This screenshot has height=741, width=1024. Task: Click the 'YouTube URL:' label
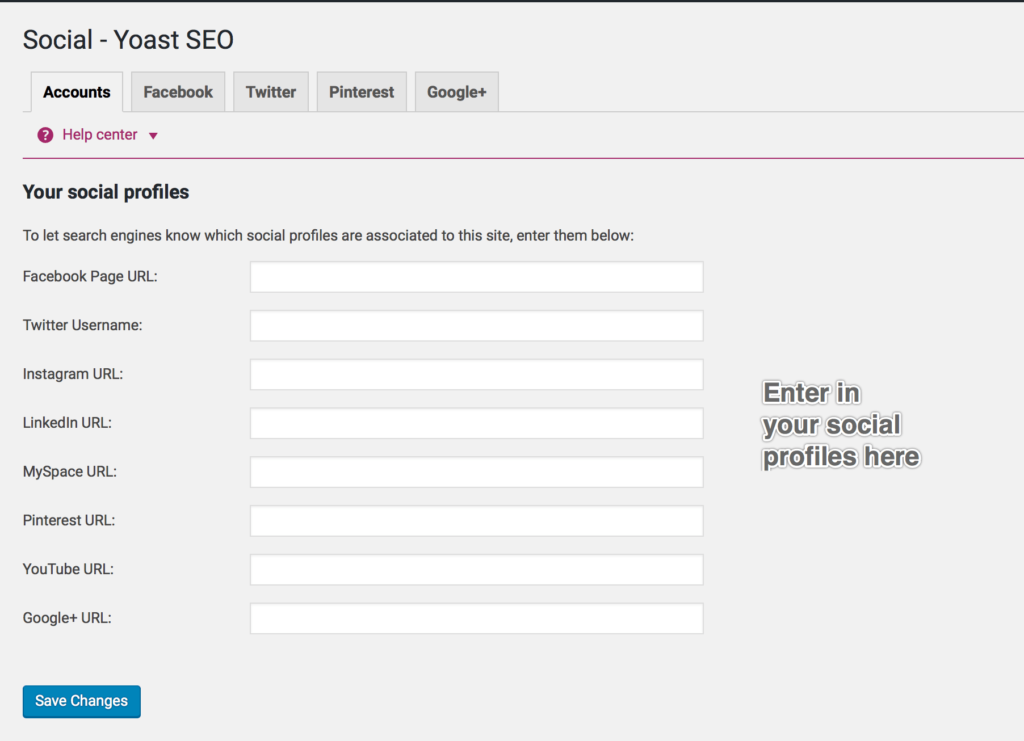(68, 569)
